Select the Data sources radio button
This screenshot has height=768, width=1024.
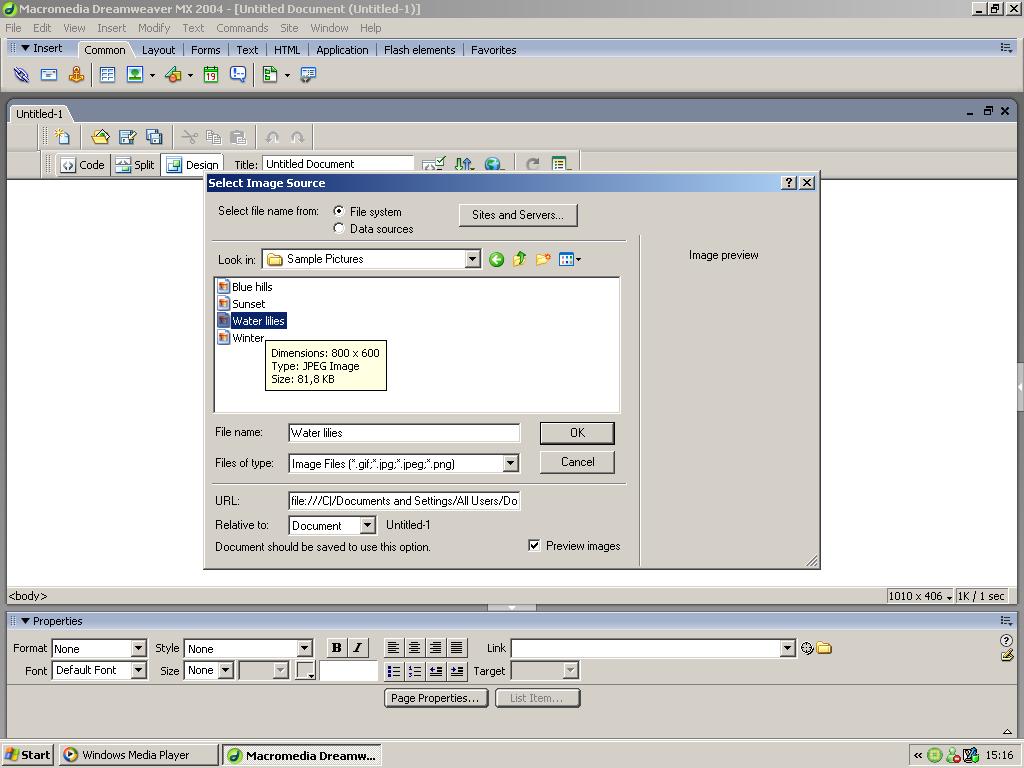coord(339,229)
